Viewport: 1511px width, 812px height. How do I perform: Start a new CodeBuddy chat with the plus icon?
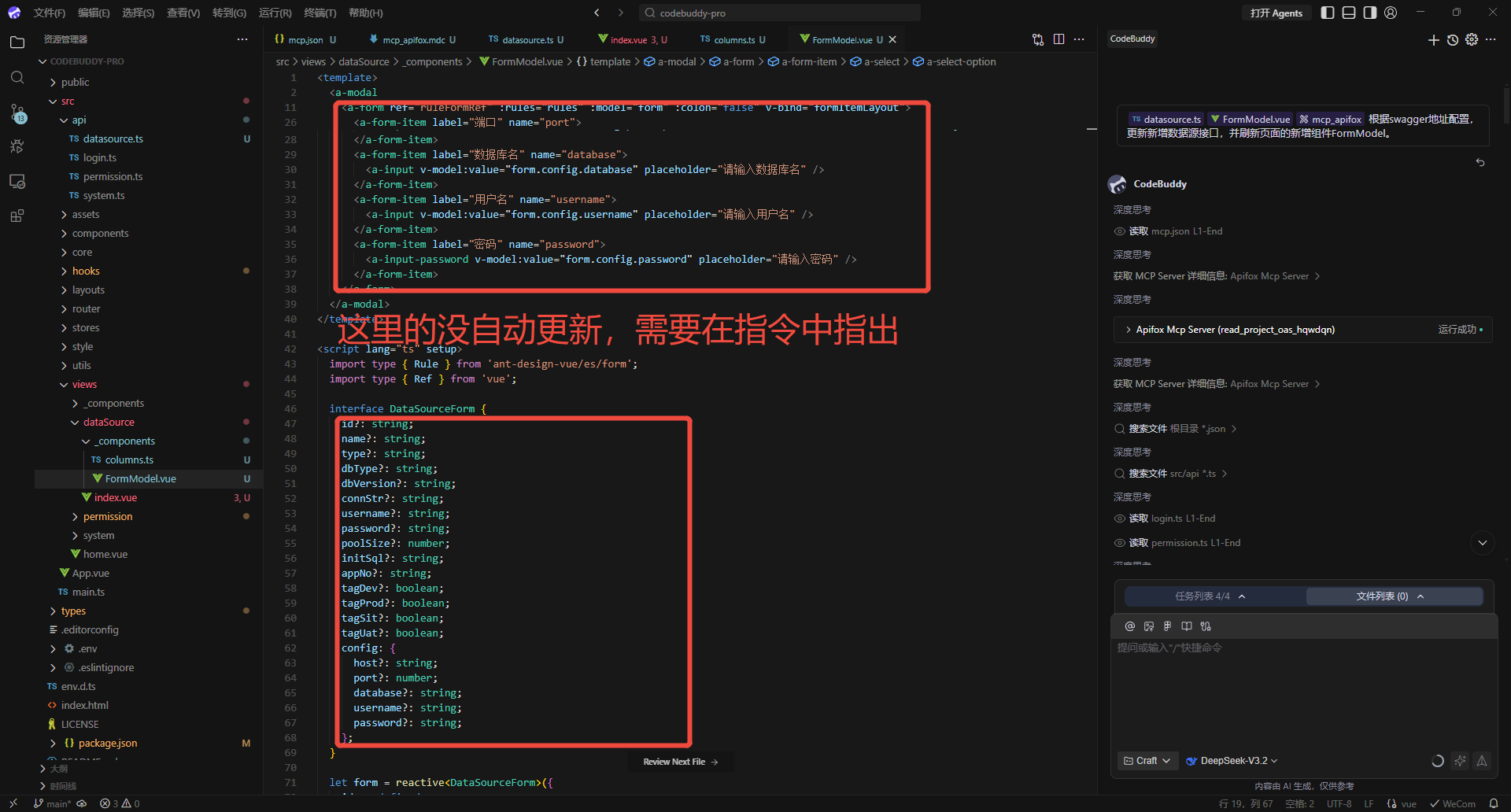pos(1434,40)
